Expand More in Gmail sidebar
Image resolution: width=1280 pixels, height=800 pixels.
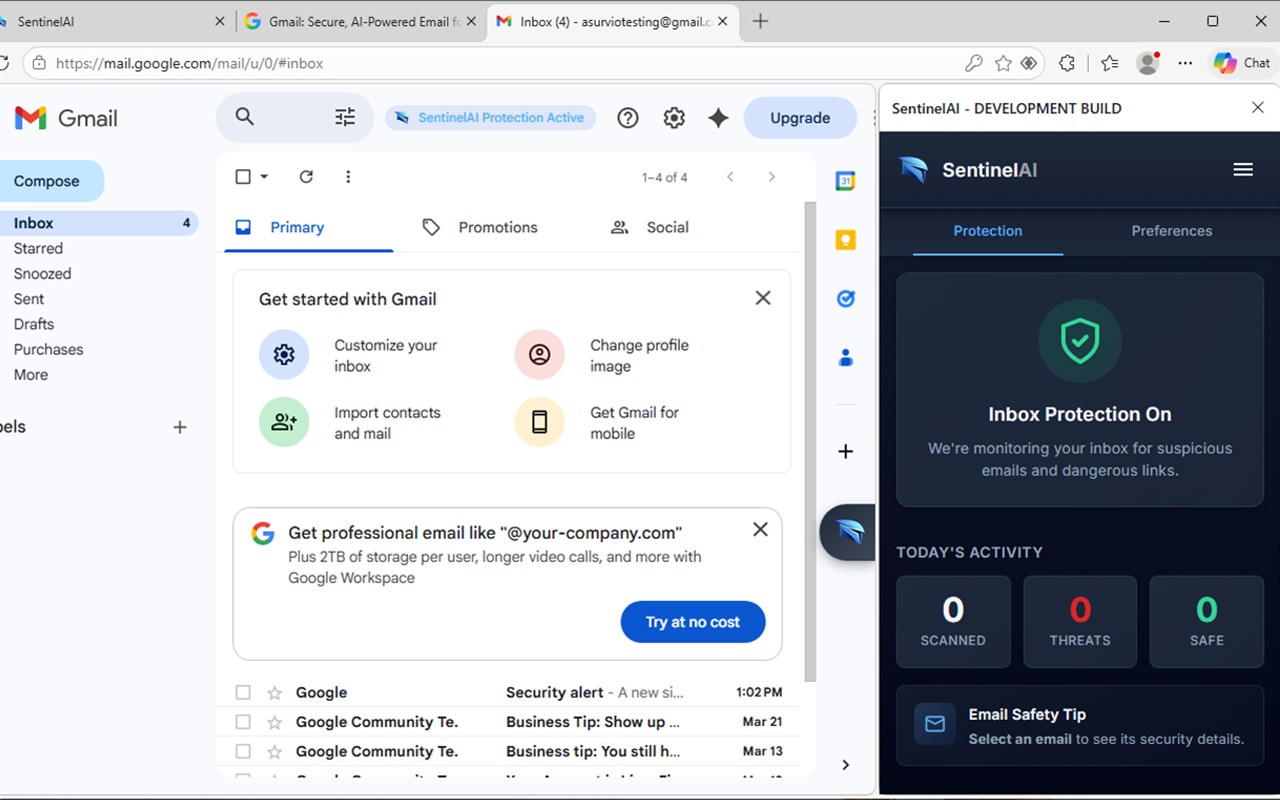(x=31, y=375)
